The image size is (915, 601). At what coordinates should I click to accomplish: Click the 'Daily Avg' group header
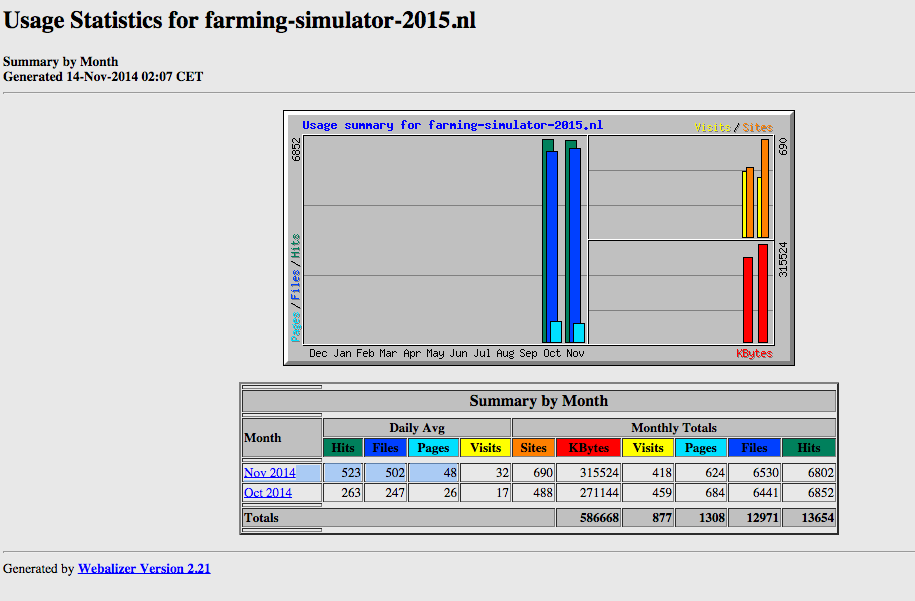coord(417,428)
